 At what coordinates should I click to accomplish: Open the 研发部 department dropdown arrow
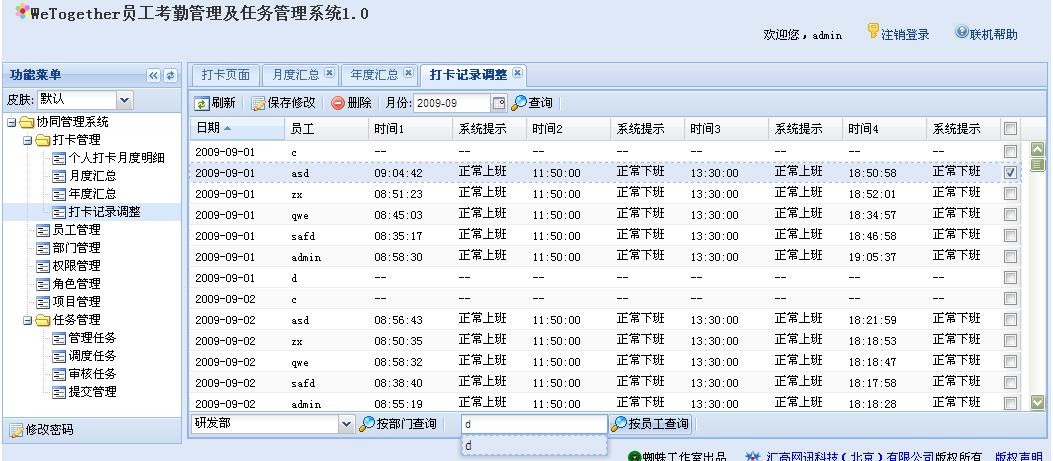pos(346,424)
